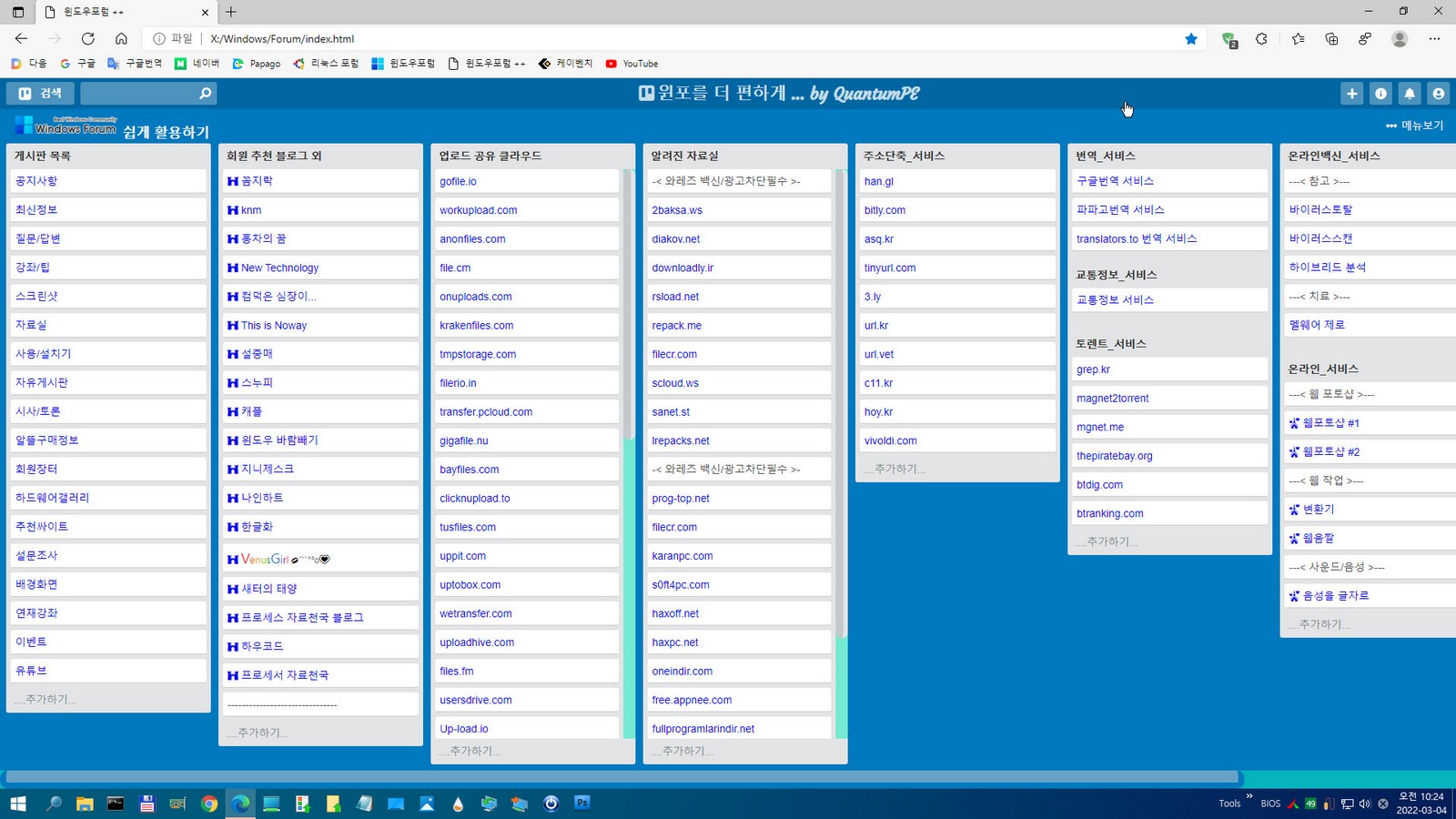
Task: Open the Favorites list icon
Action: pos(1298,38)
